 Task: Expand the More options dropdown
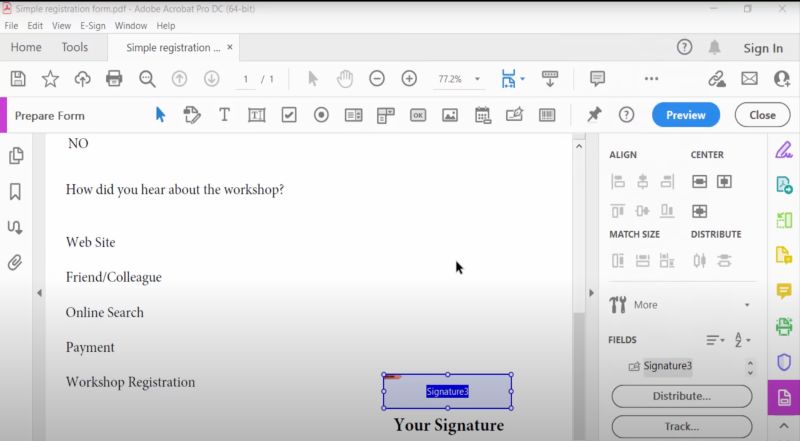[746, 305]
